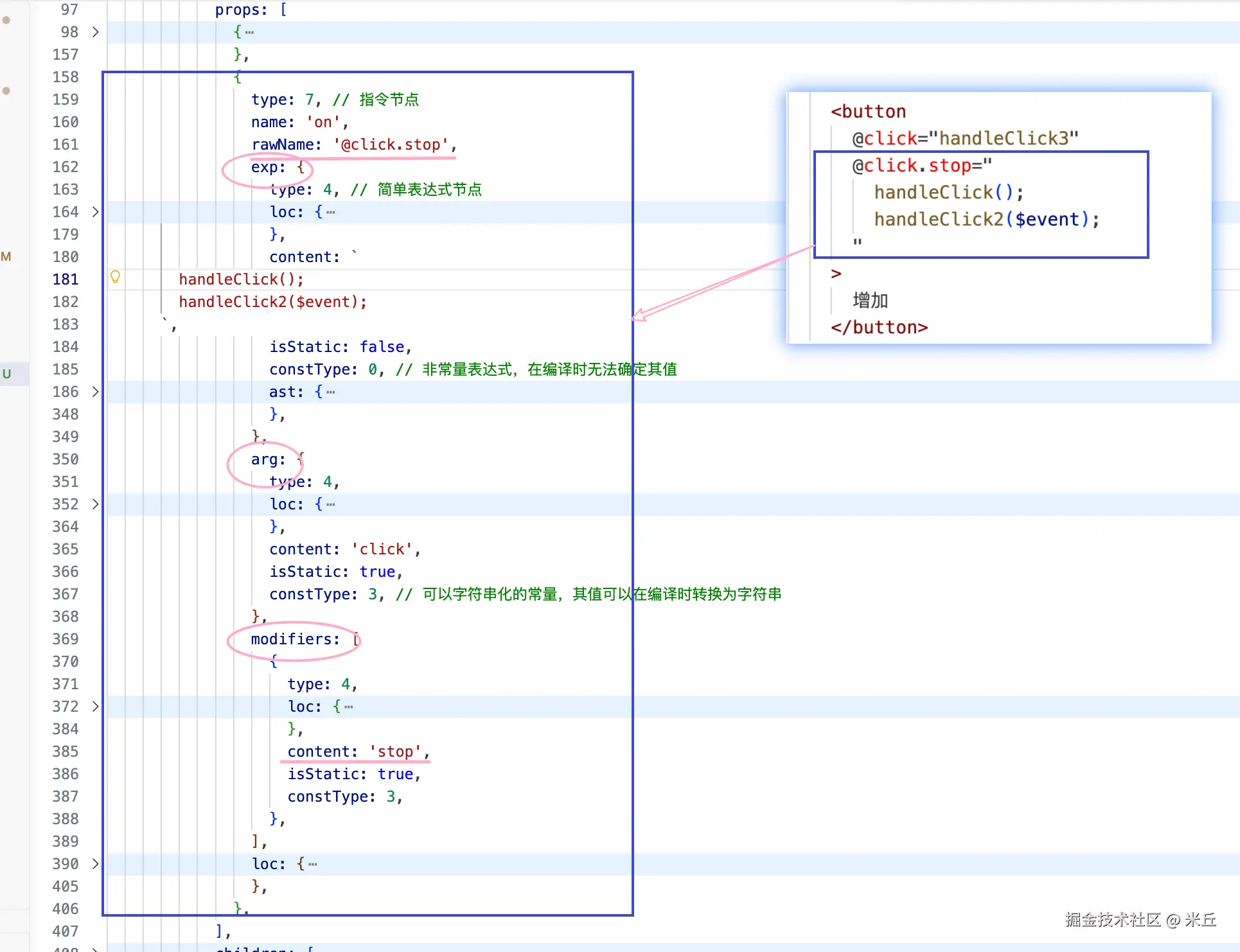Expand the folded loc block at line 164
The image size is (1240, 952).
pyautogui.click(x=95, y=212)
